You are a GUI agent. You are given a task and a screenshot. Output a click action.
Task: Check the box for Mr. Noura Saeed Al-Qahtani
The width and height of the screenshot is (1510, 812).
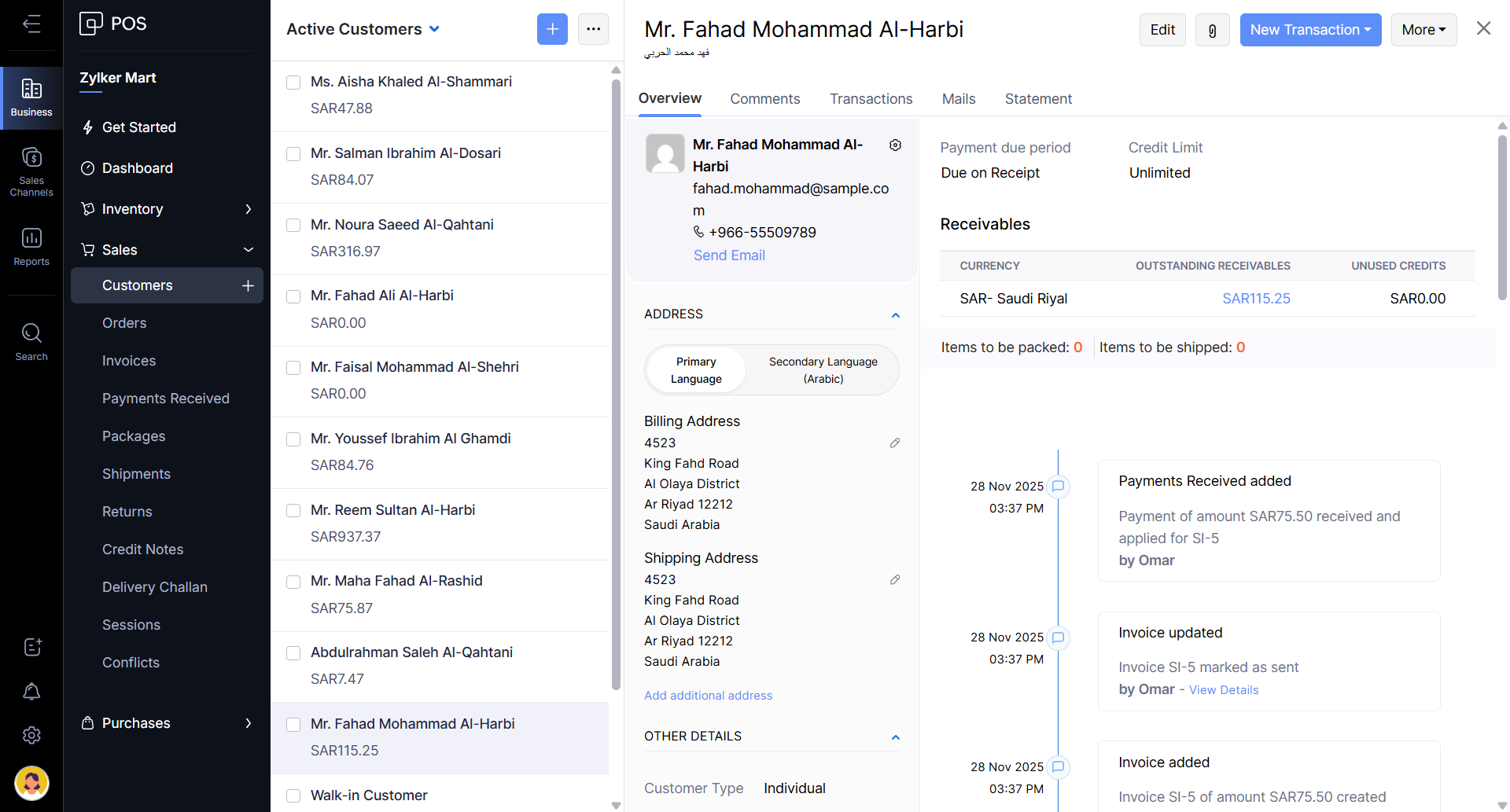[x=293, y=226]
